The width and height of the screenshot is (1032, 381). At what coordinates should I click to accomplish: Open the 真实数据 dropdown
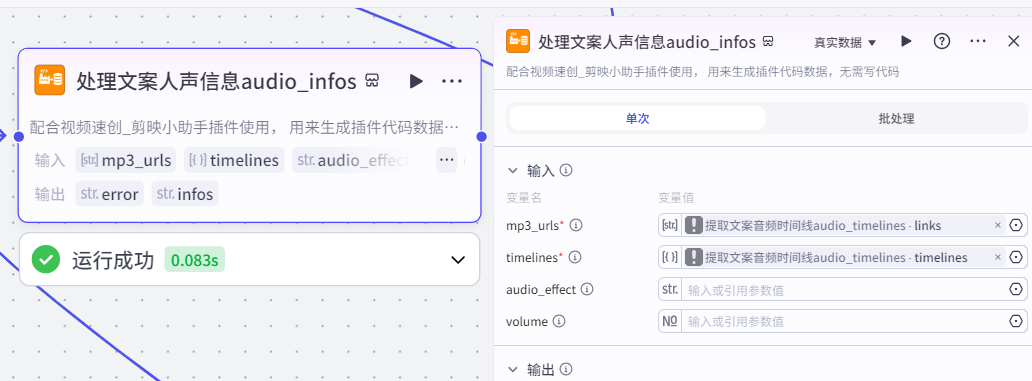click(x=845, y=42)
